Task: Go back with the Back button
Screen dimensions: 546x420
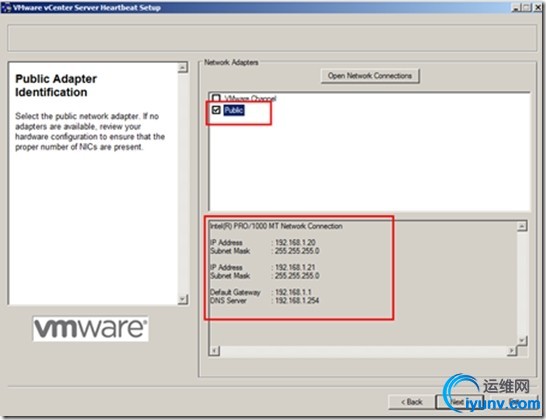Action: tap(411, 402)
